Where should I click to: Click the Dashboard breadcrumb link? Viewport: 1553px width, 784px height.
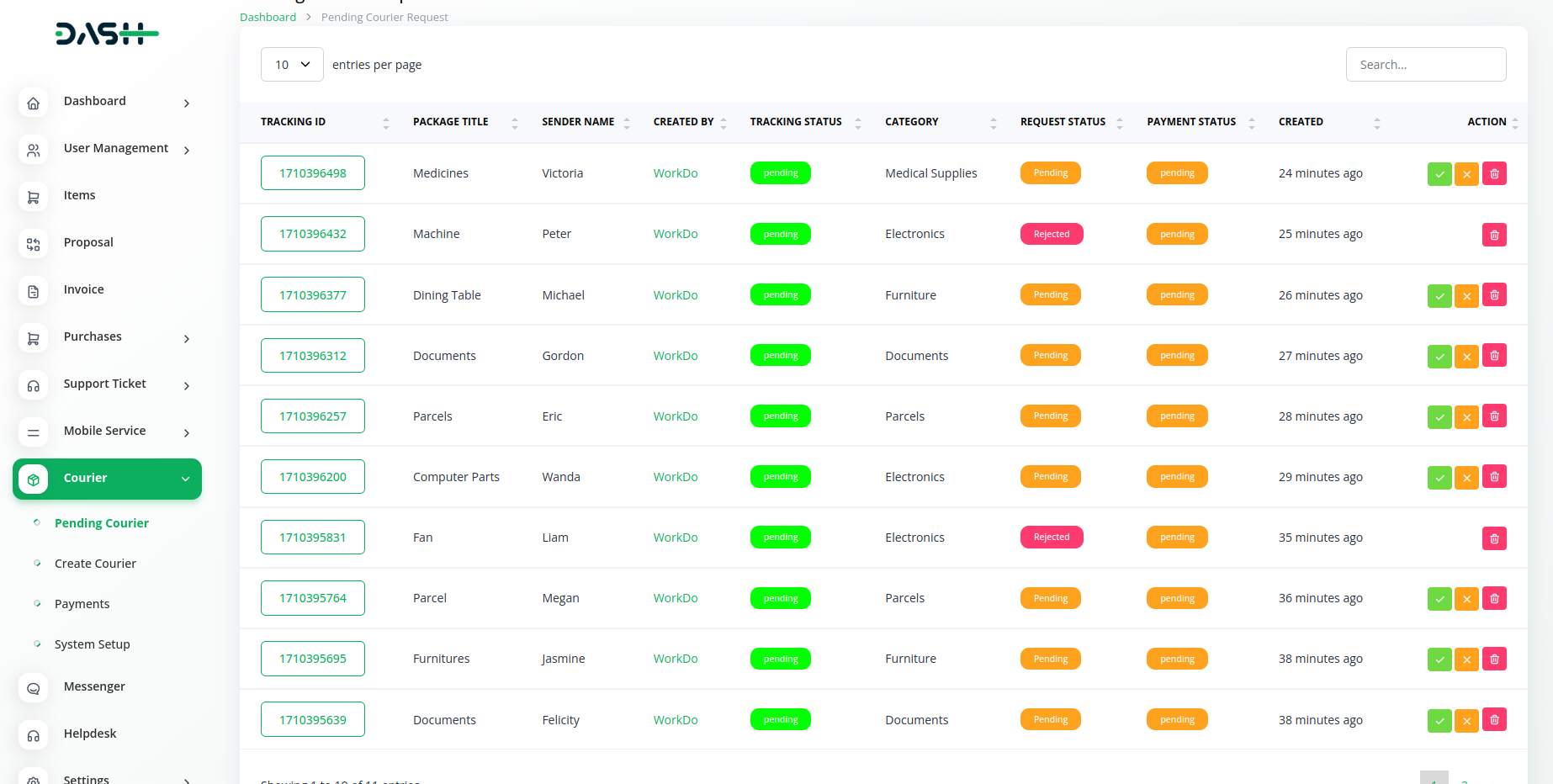268,17
